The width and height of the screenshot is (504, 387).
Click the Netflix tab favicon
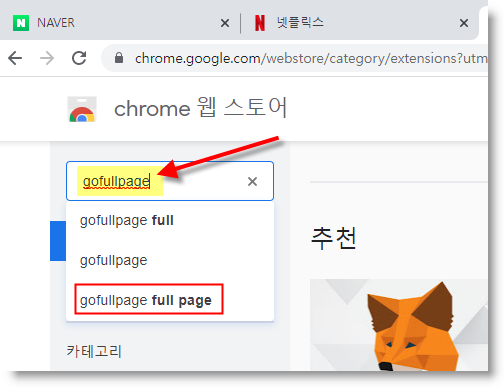(x=260, y=23)
